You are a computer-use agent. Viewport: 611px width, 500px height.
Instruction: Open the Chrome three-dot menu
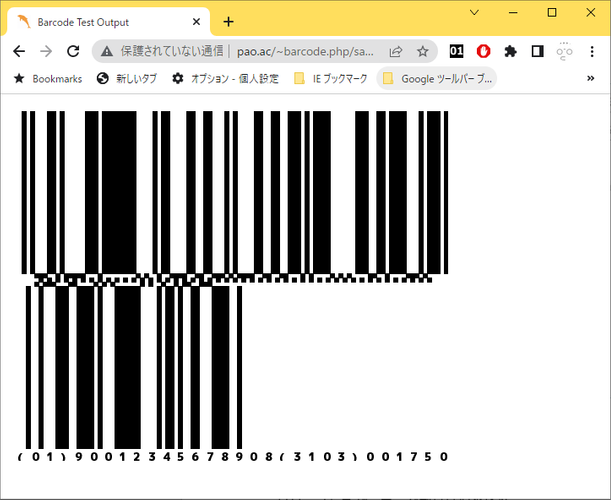pos(592,51)
